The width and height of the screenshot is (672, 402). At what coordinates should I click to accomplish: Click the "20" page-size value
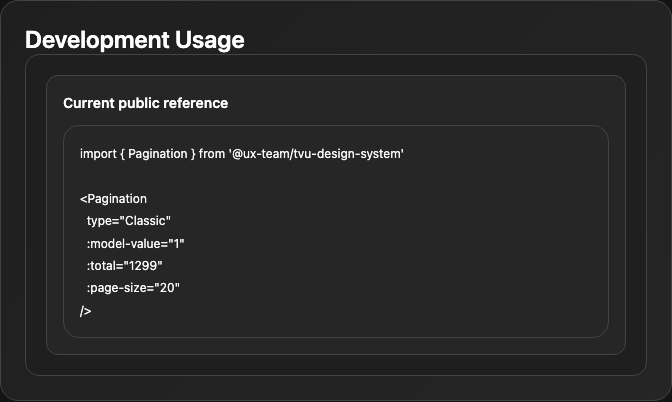click(167, 288)
